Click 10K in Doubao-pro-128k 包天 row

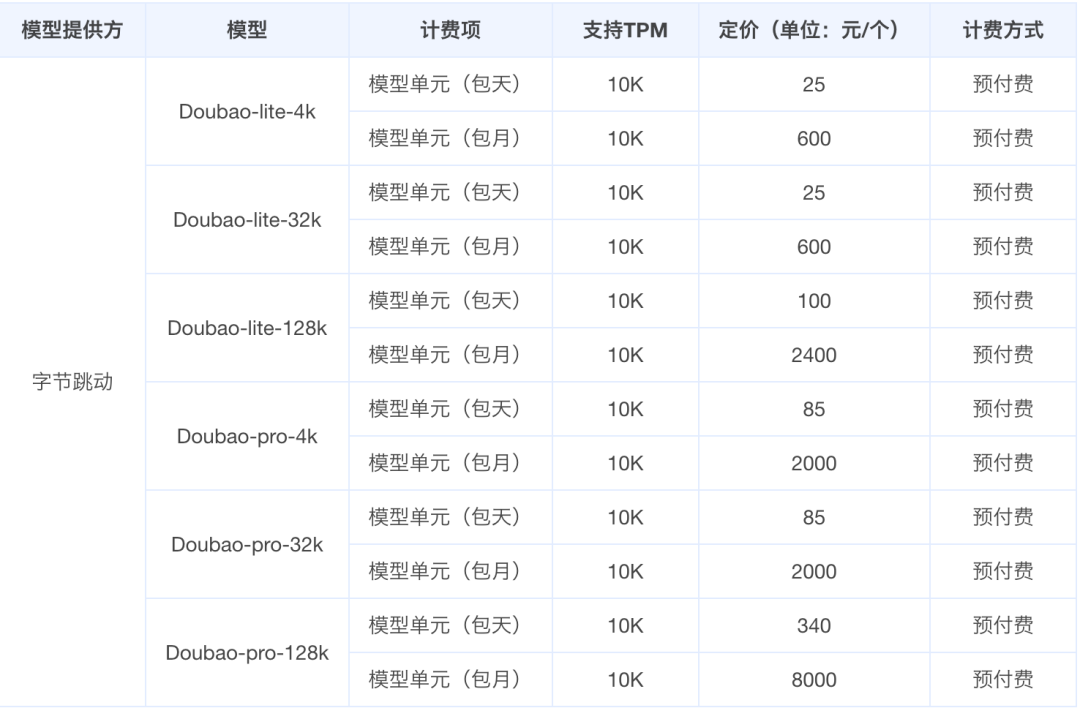coord(625,625)
